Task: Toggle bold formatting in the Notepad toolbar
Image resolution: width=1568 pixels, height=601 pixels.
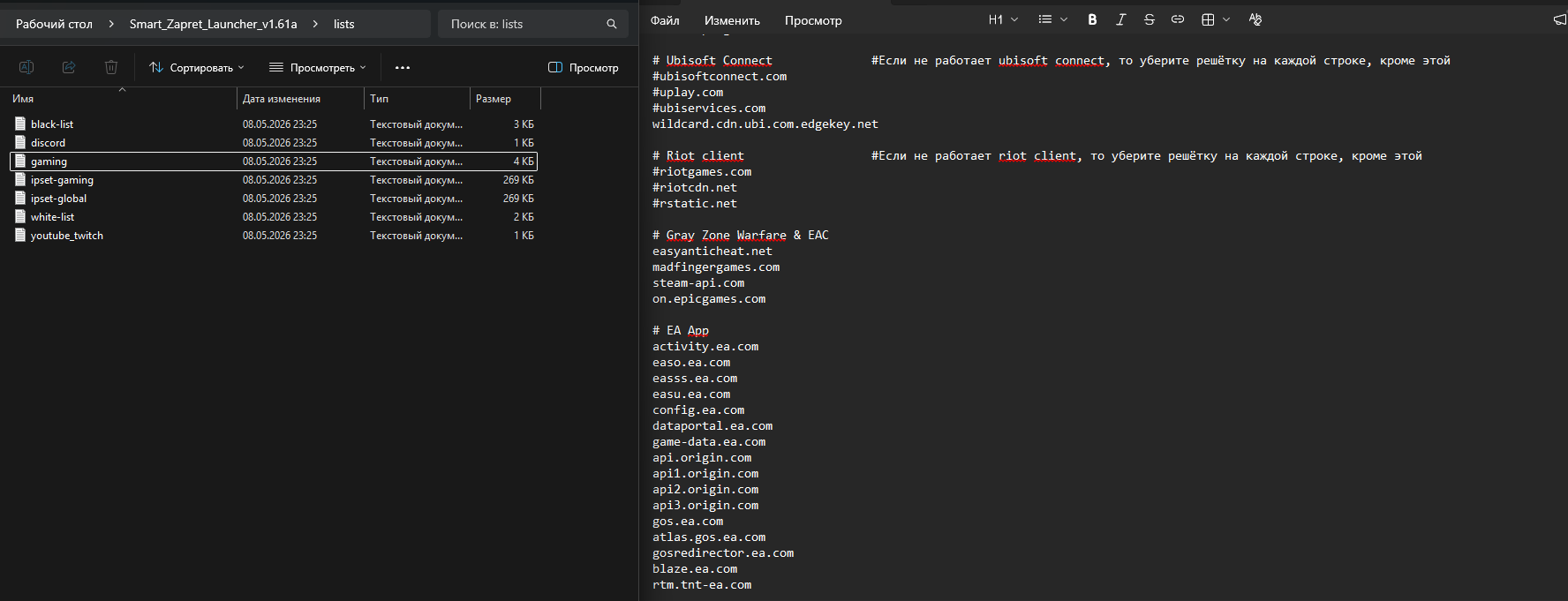Action: click(x=1092, y=19)
